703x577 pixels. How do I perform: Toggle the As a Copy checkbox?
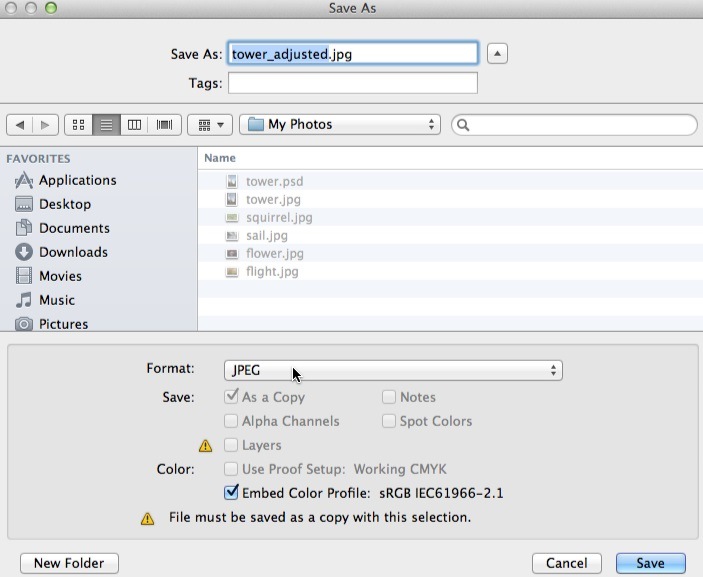point(231,397)
